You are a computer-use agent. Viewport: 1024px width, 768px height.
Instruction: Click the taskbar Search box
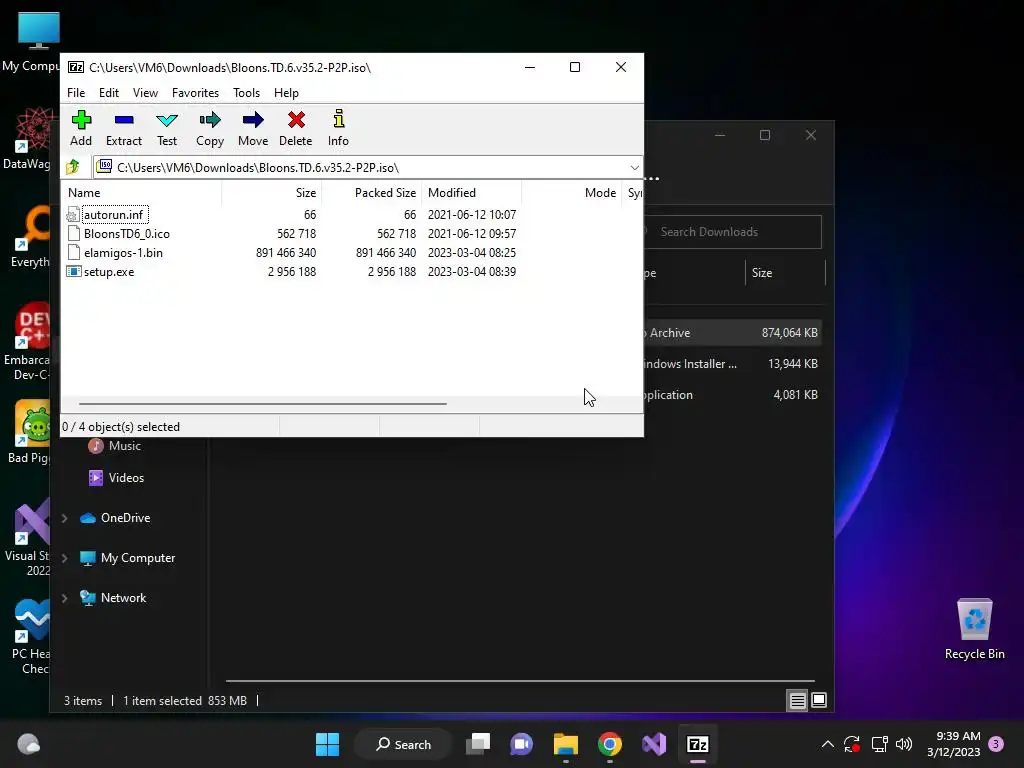coord(404,744)
